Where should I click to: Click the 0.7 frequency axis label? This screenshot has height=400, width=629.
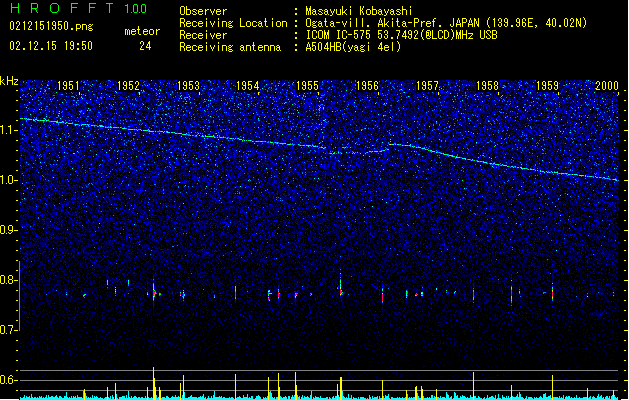point(8,330)
